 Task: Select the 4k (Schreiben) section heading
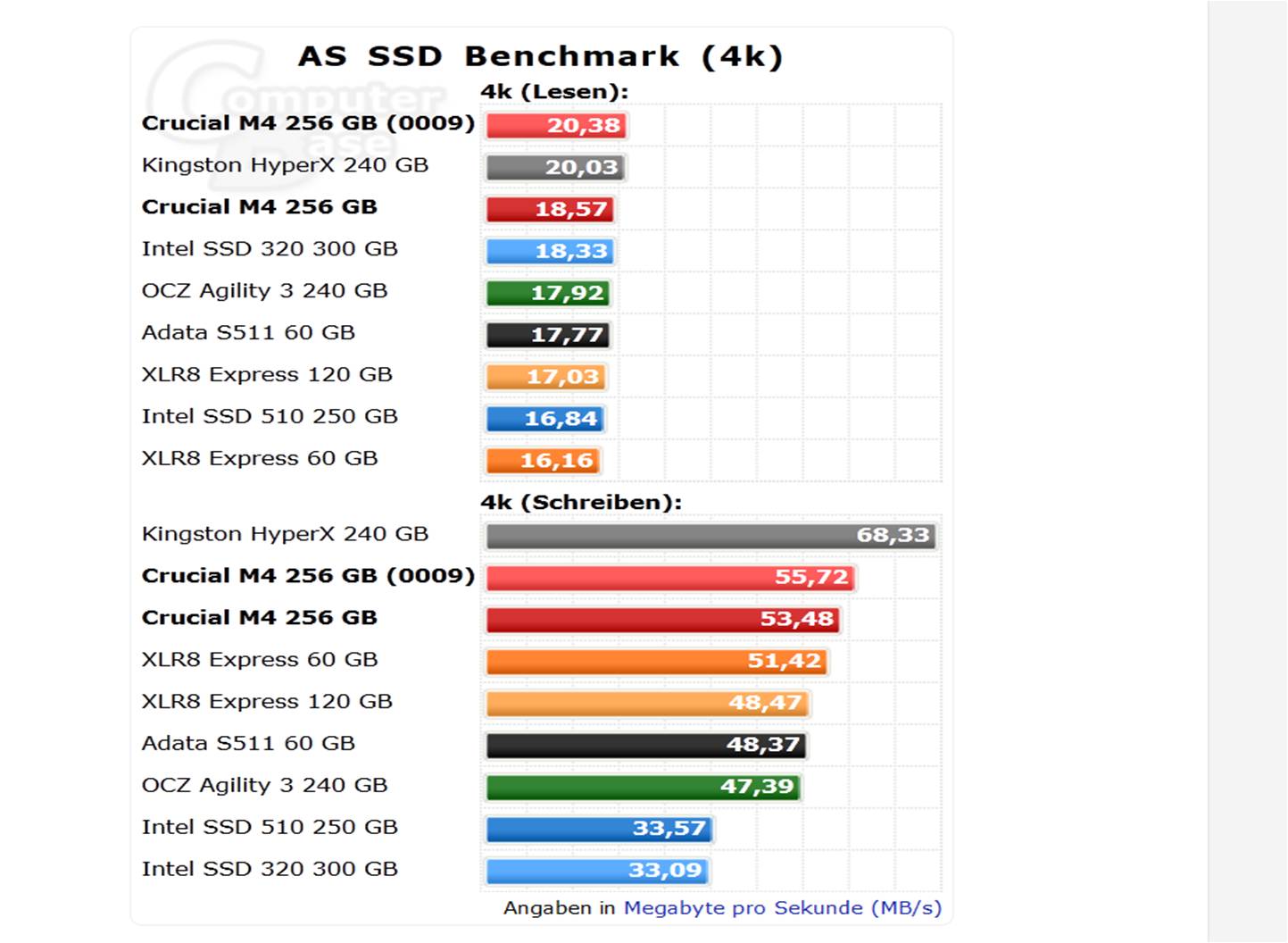pos(581,503)
